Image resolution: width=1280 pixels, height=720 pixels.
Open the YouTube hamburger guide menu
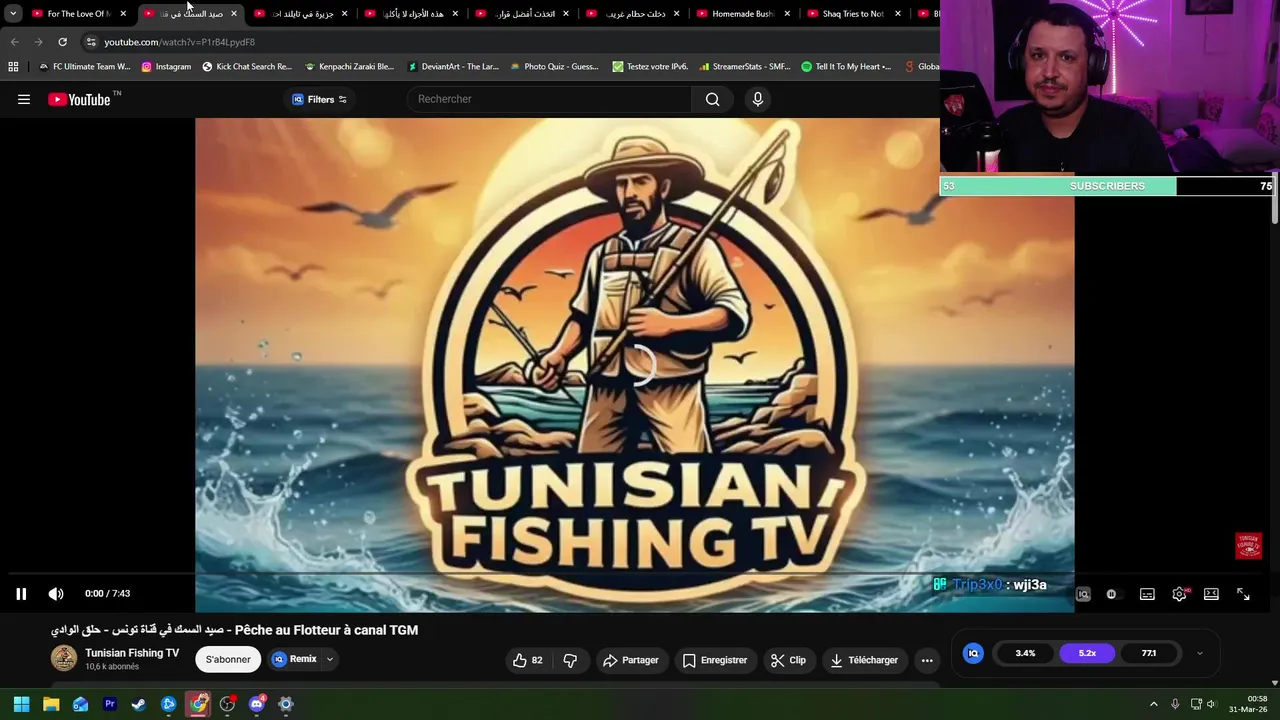[x=24, y=99]
